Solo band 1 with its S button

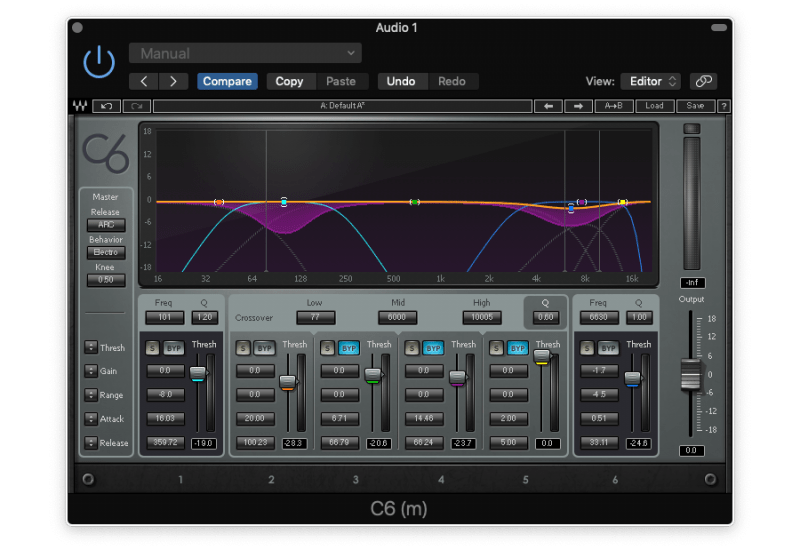(153, 348)
